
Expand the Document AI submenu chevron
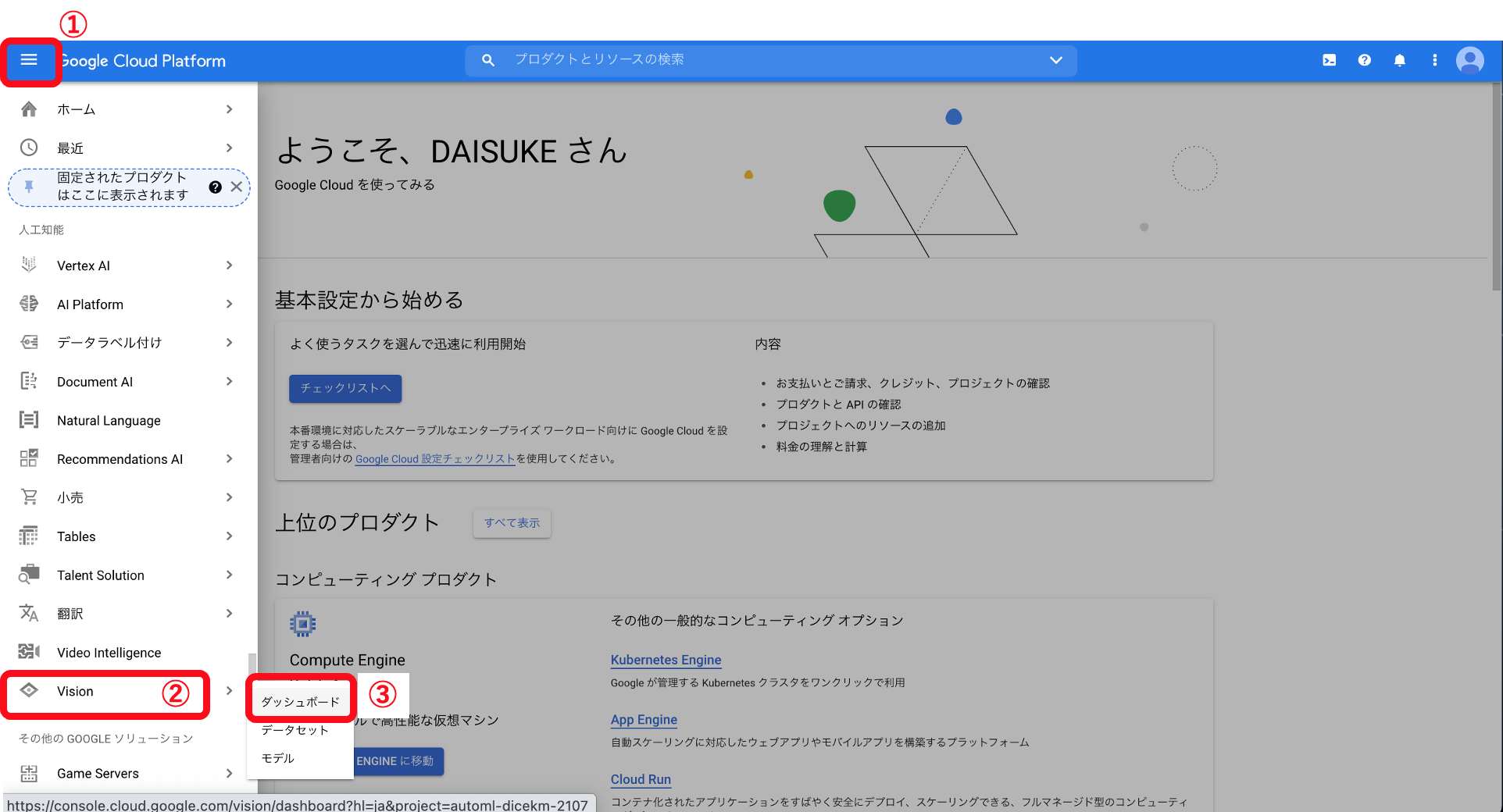point(229,381)
